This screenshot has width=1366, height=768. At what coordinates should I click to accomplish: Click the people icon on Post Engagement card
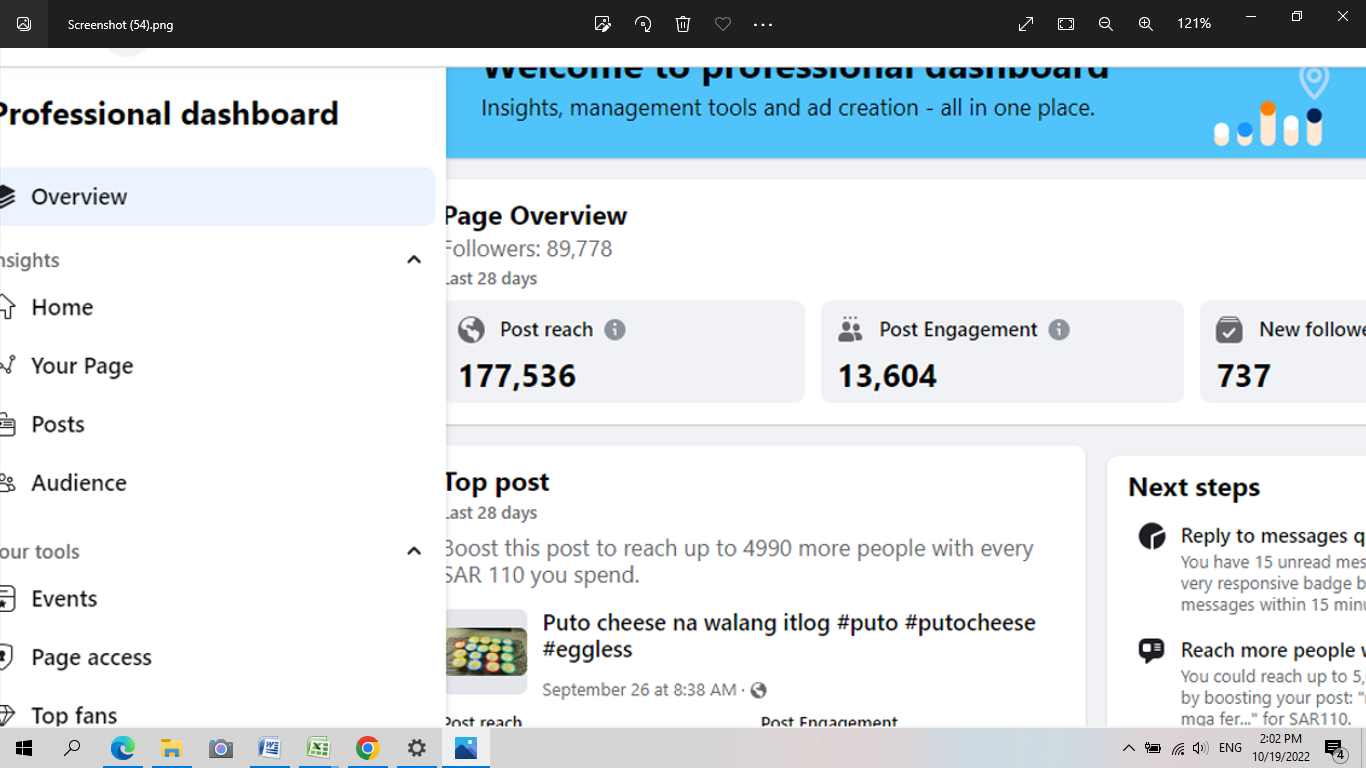850,330
